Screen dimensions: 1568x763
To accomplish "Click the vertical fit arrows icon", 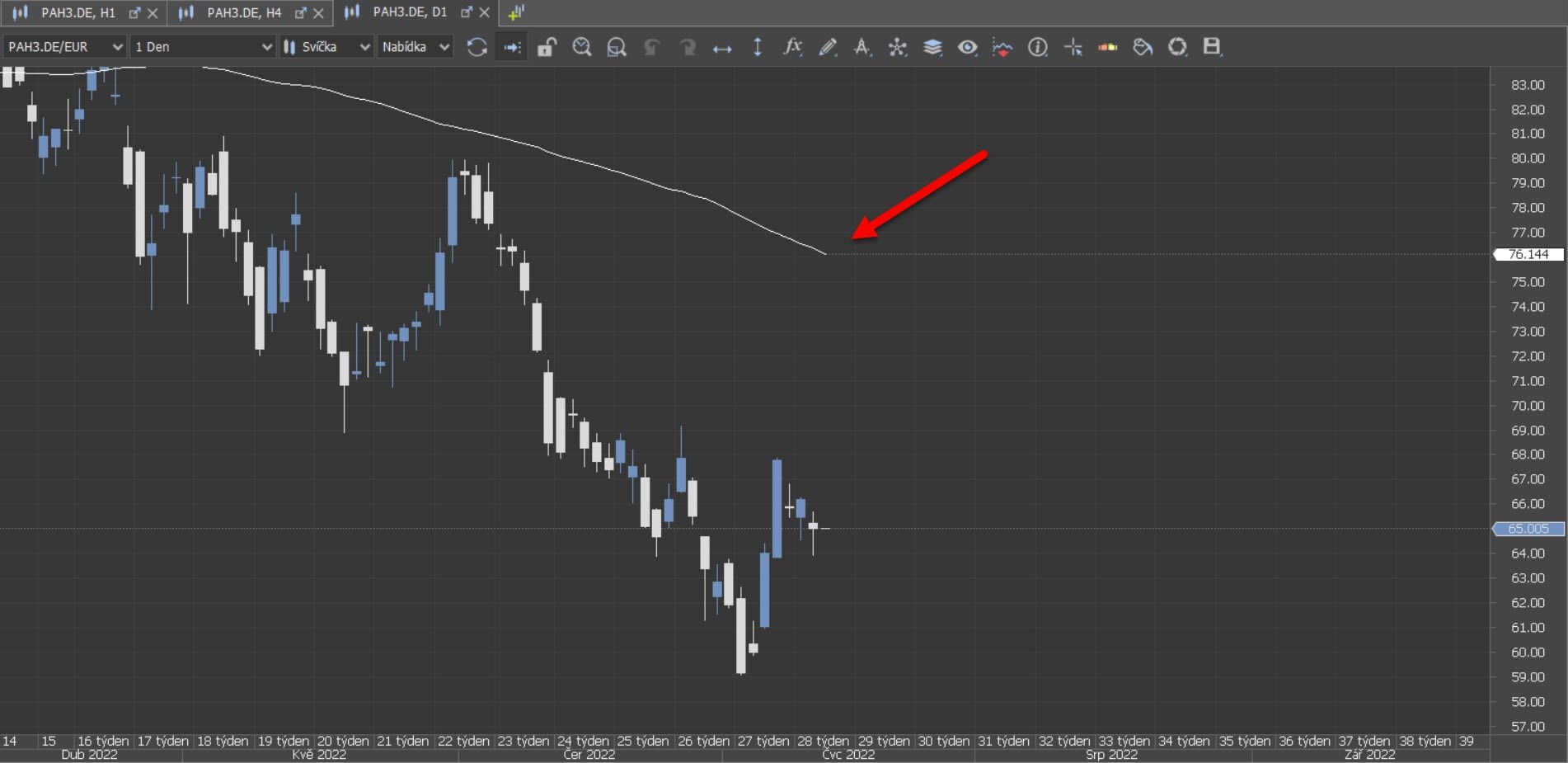I will 758,47.
